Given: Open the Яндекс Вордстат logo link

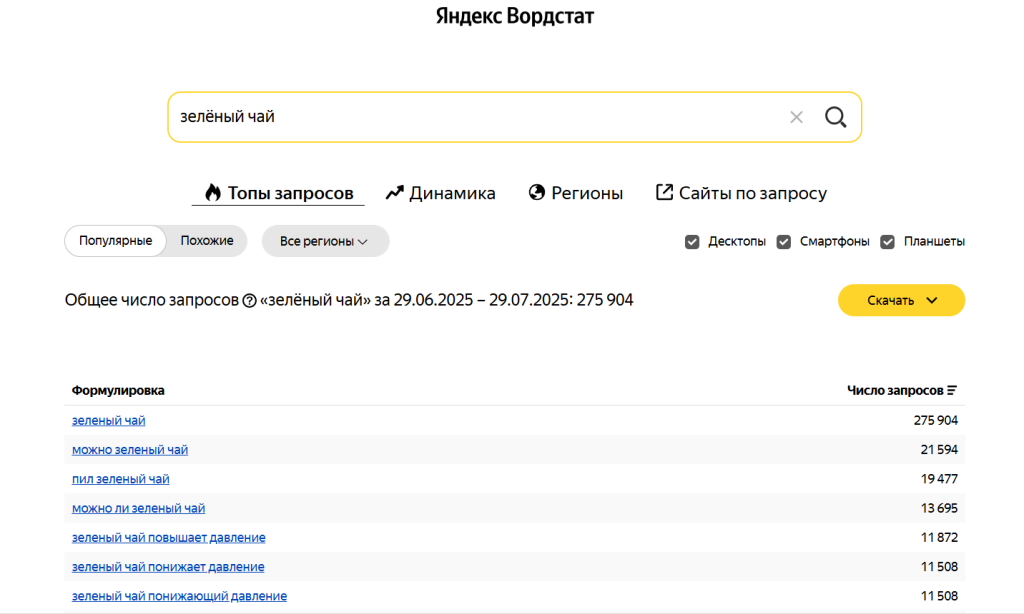Looking at the screenshot, I should 514,17.
